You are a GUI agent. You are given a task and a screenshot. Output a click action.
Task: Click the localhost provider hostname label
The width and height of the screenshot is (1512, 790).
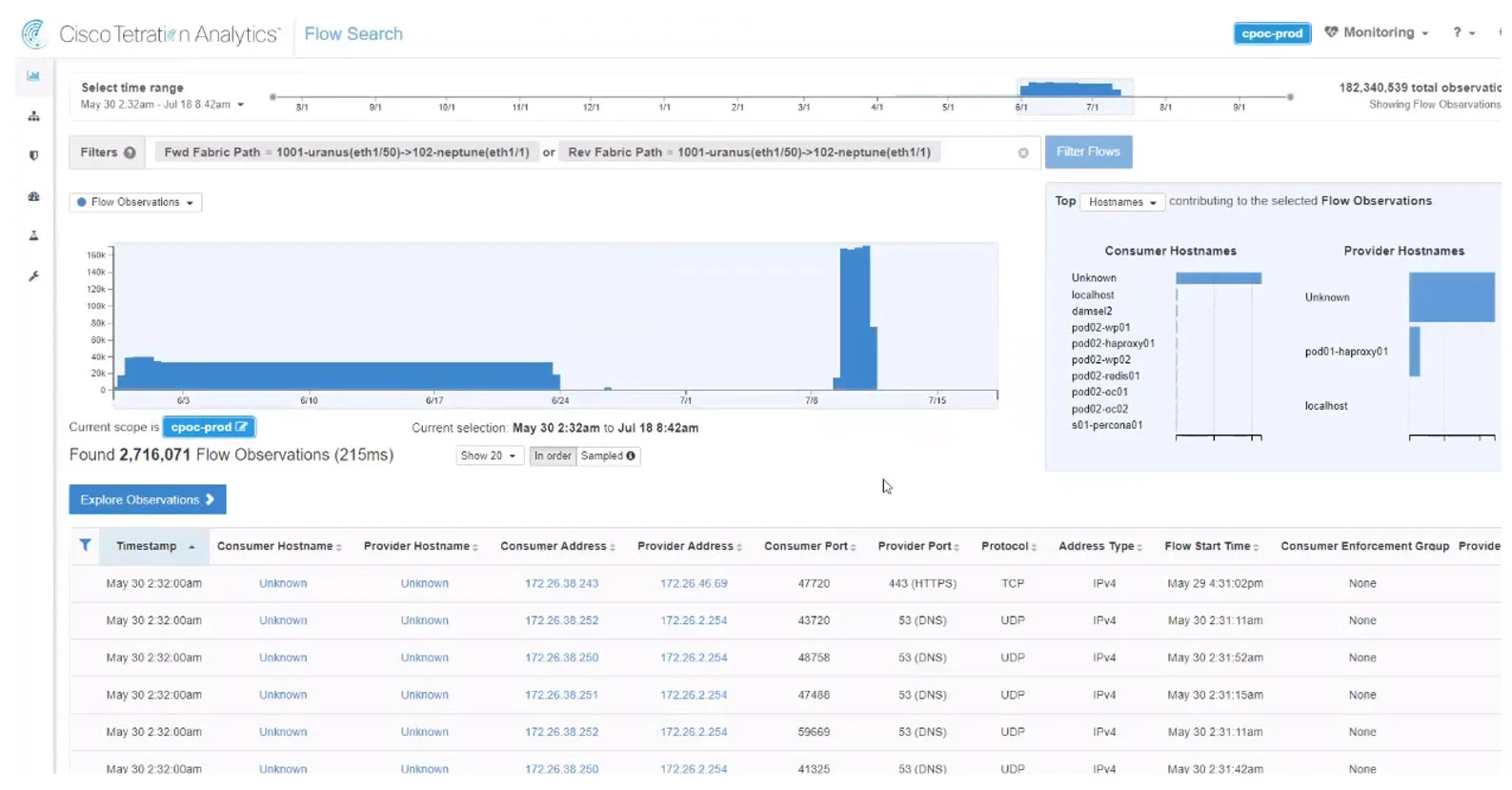pos(1326,406)
